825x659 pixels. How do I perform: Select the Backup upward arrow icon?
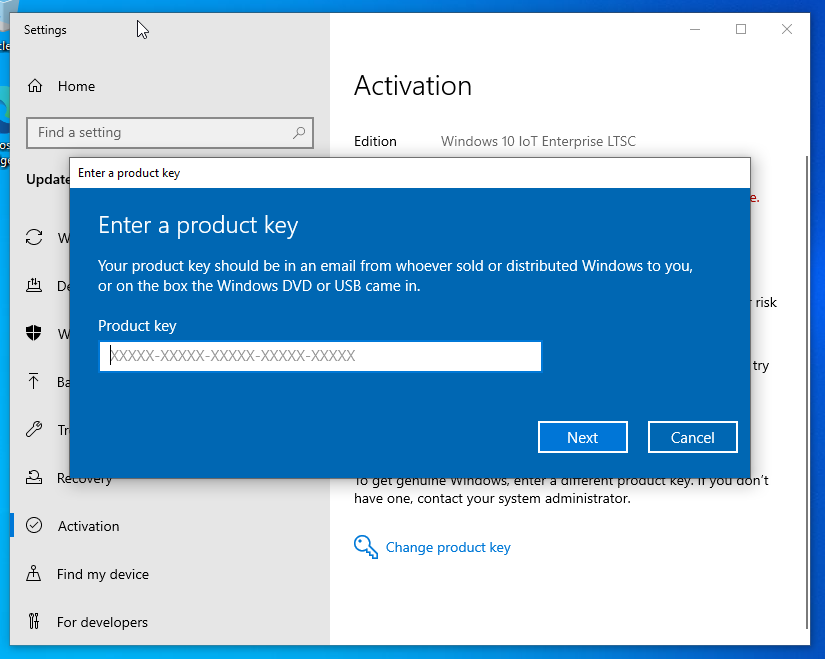pos(35,381)
